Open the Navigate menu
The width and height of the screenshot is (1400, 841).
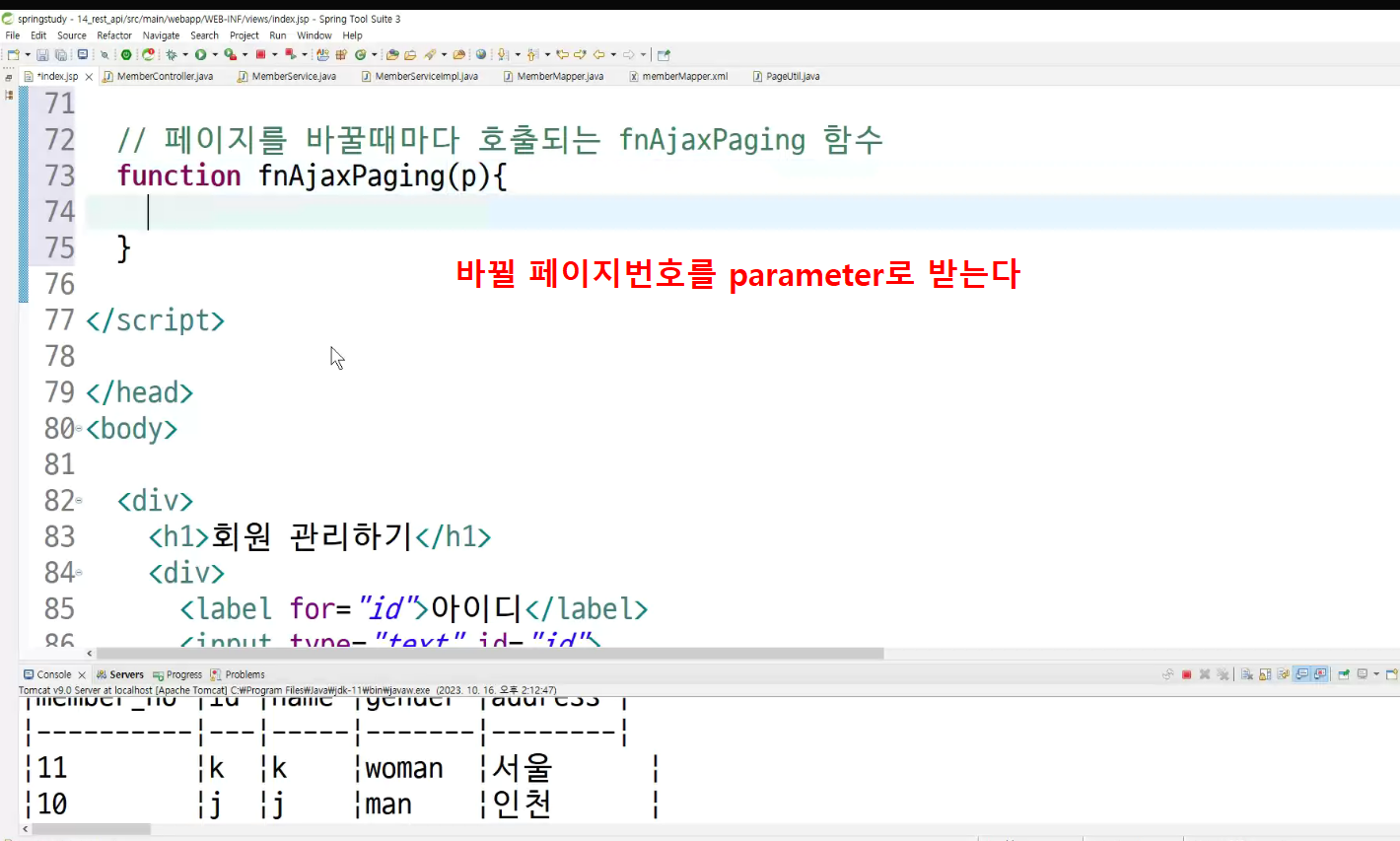click(162, 35)
